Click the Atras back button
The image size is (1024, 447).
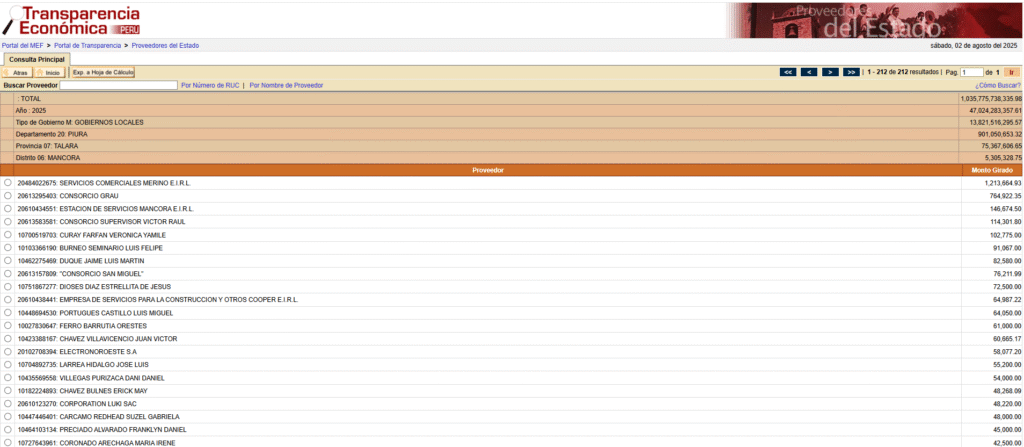tap(17, 73)
